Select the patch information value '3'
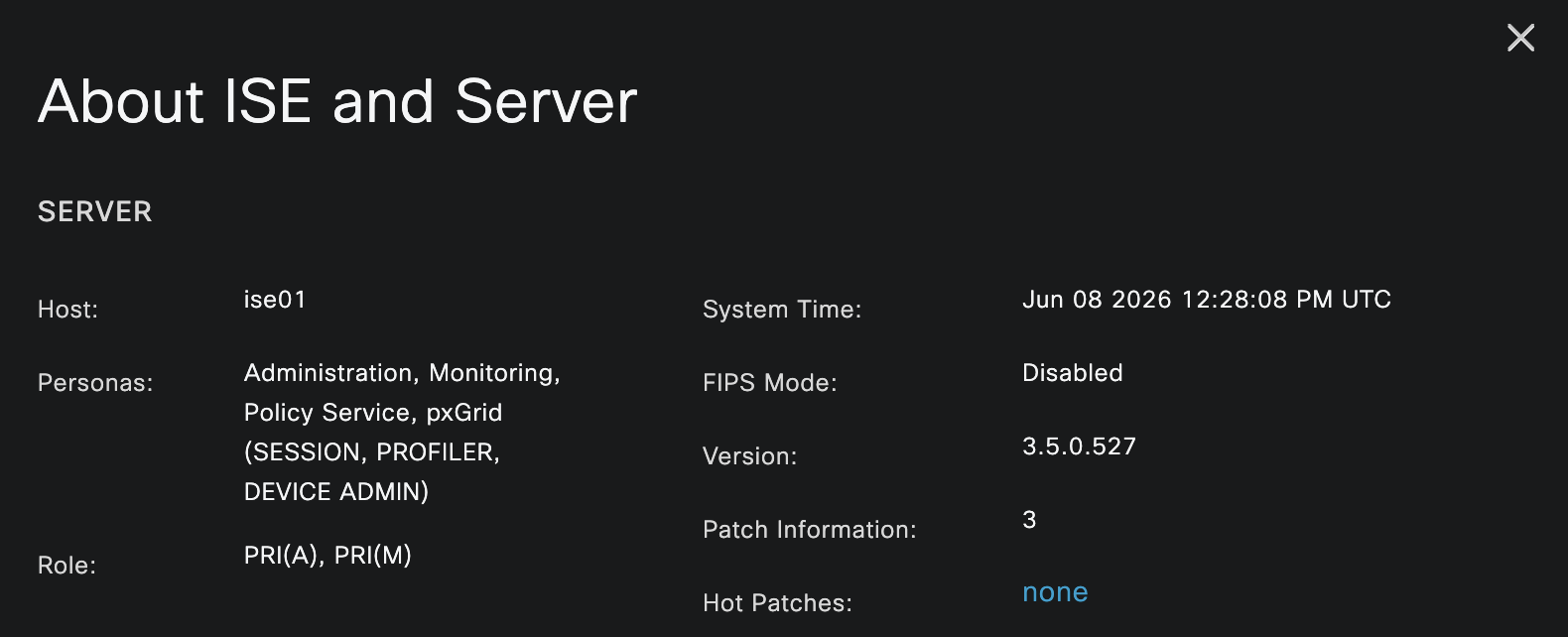Image resolution: width=1568 pixels, height=637 pixels. point(1029,520)
